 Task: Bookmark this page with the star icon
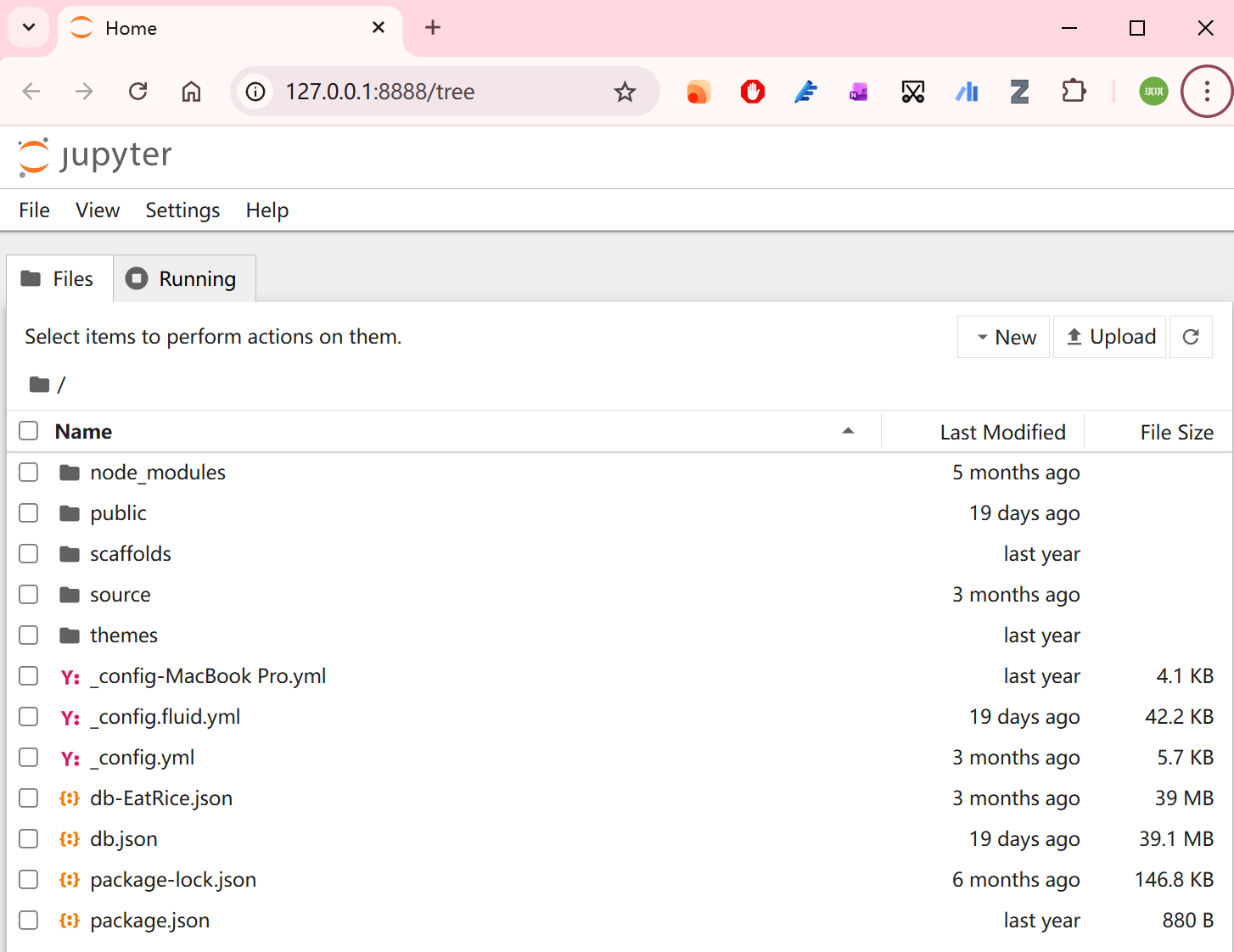tap(625, 92)
